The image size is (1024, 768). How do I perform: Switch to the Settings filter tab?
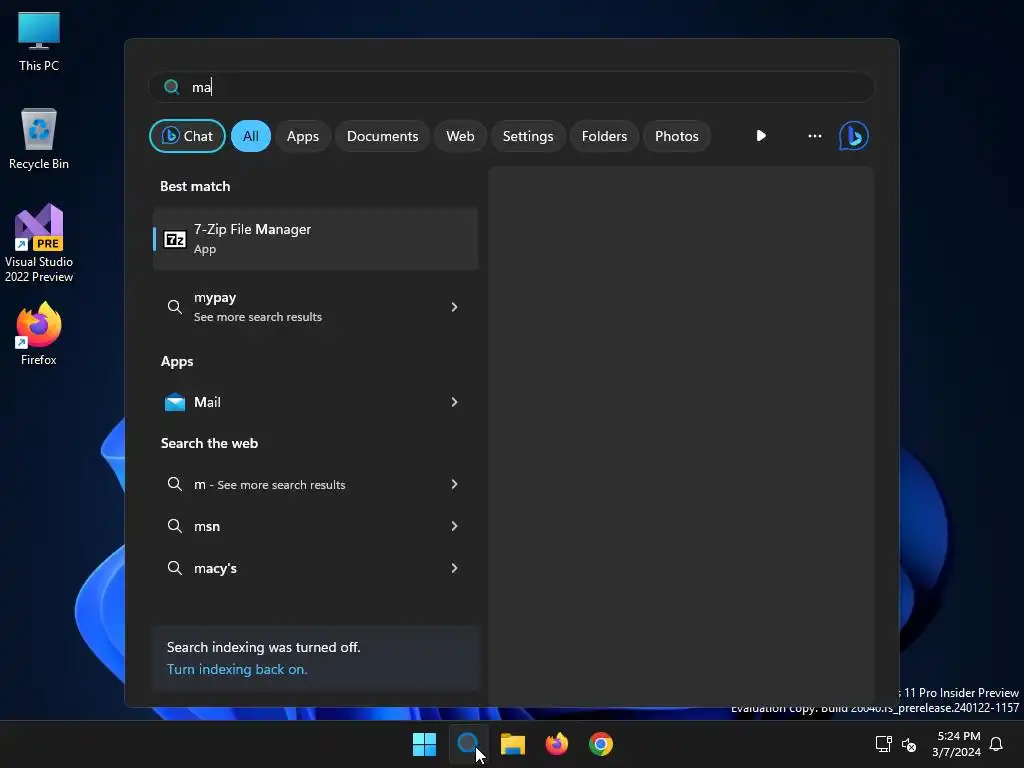(x=528, y=136)
